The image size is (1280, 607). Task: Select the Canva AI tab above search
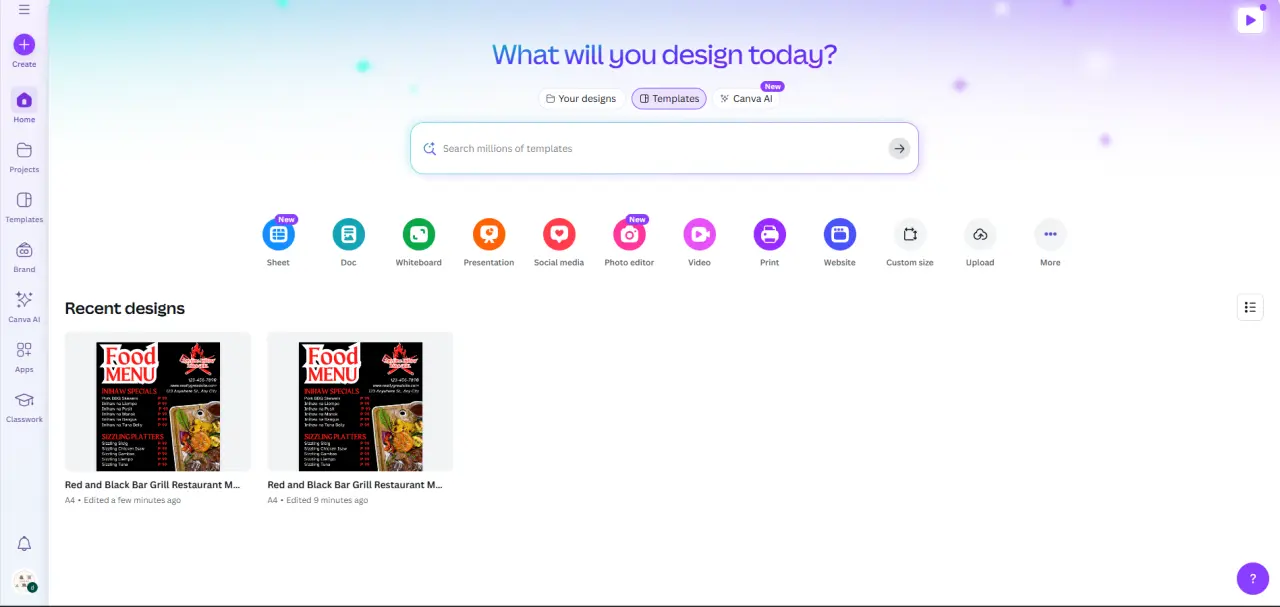(746, 99)
